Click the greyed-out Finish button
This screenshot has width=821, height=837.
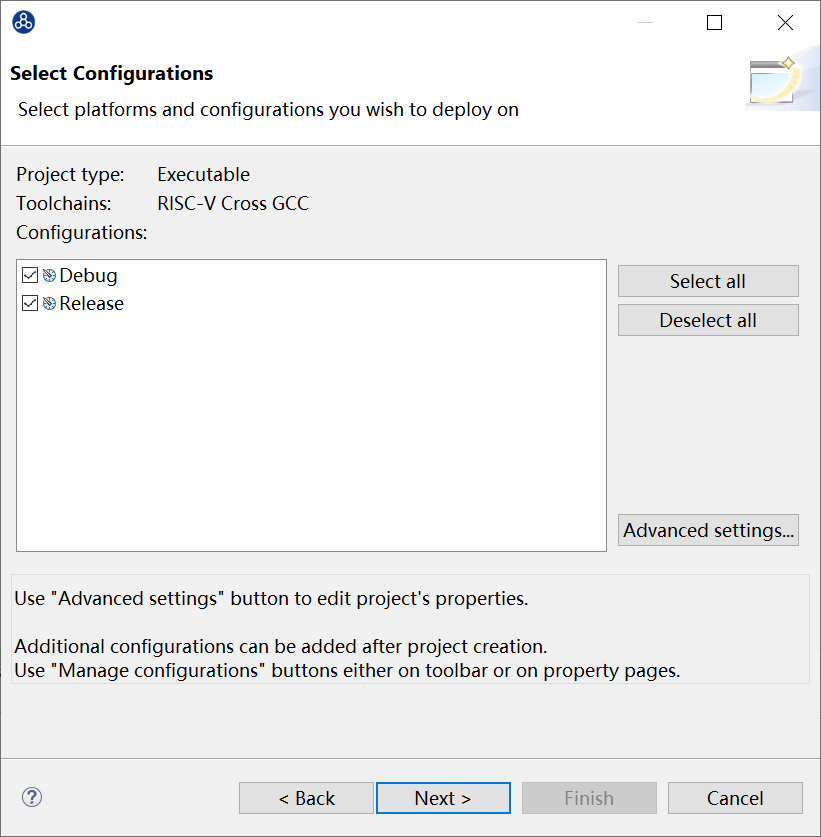click(589, 798)
